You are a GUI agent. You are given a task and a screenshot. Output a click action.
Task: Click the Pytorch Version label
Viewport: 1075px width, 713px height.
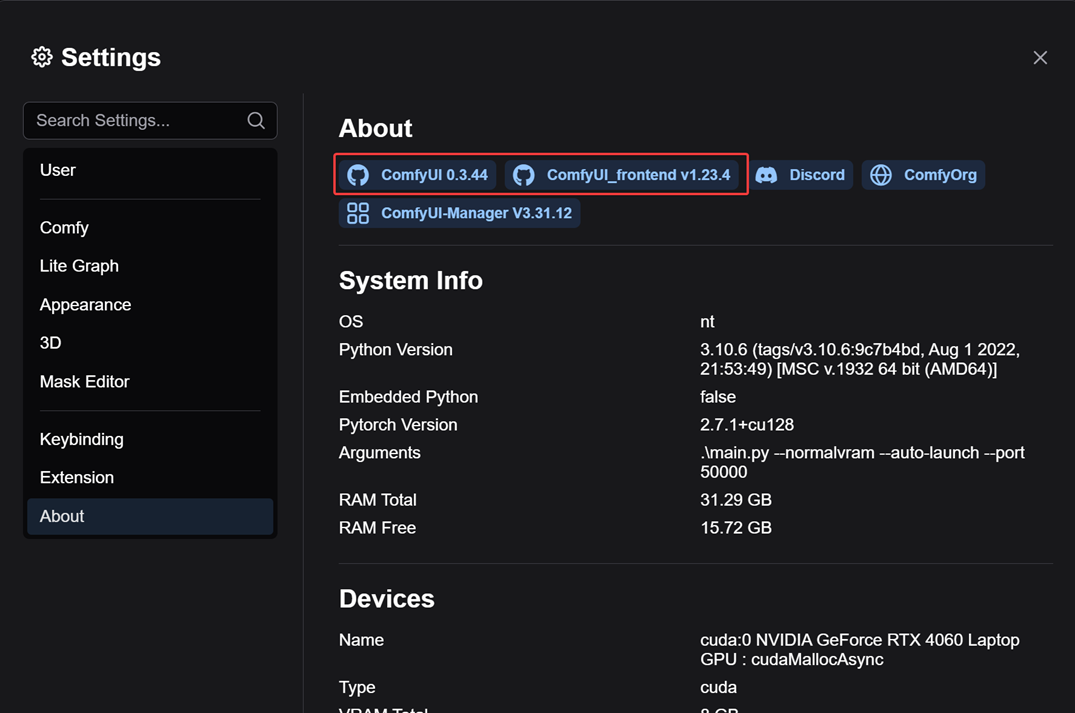[x=398, y=425]
